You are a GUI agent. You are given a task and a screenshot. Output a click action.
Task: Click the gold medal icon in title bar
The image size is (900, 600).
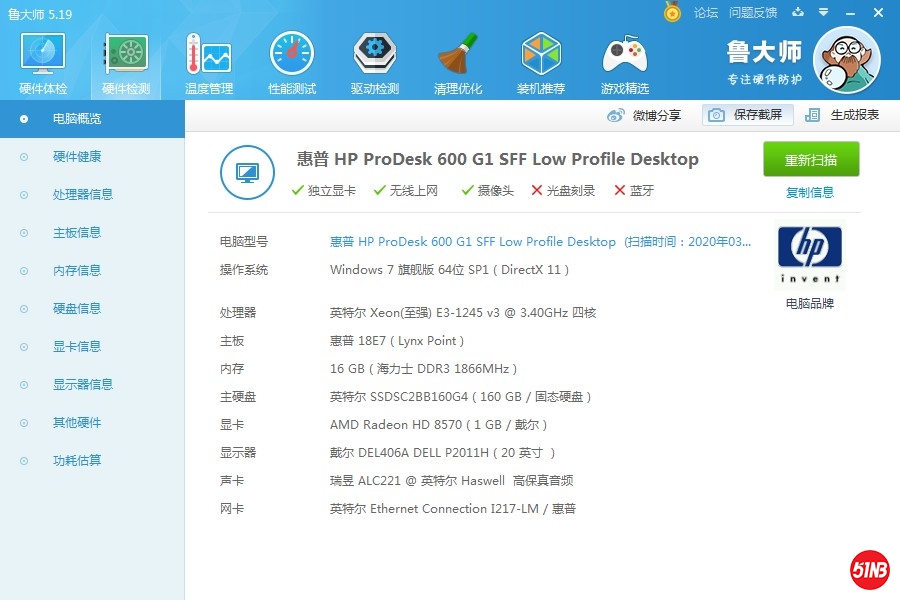tap(672, 13)
